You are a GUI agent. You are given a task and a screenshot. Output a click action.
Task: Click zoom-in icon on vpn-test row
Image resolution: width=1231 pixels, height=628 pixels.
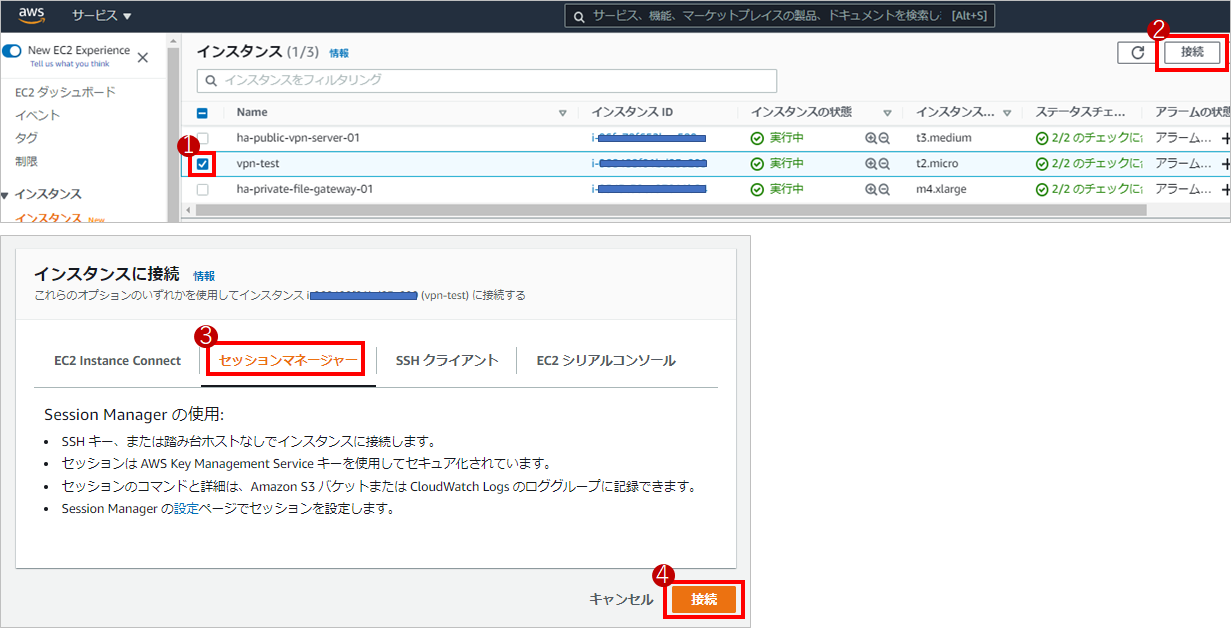[x=871, y=163]
